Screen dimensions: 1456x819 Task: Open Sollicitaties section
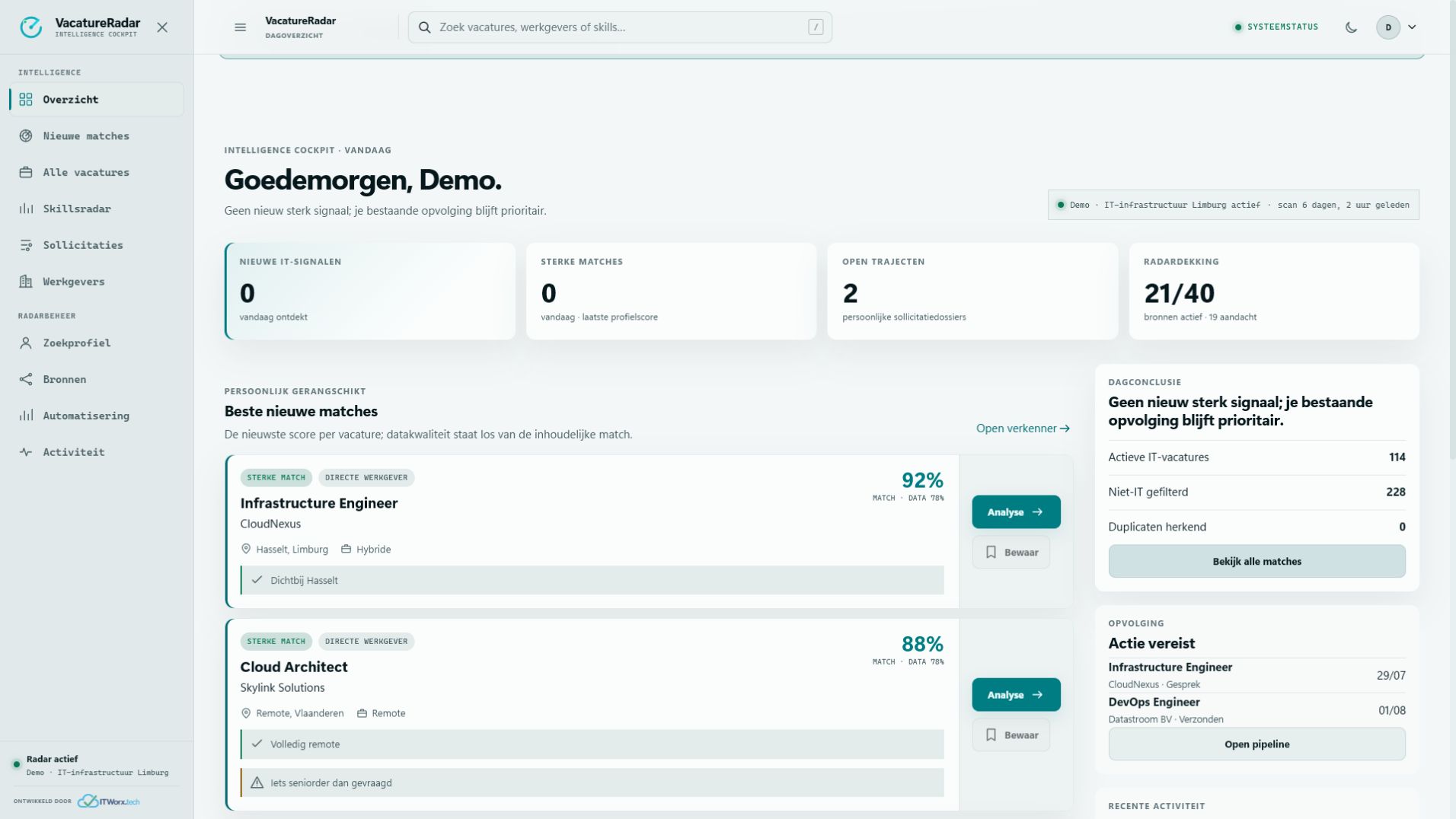point(97,245)
